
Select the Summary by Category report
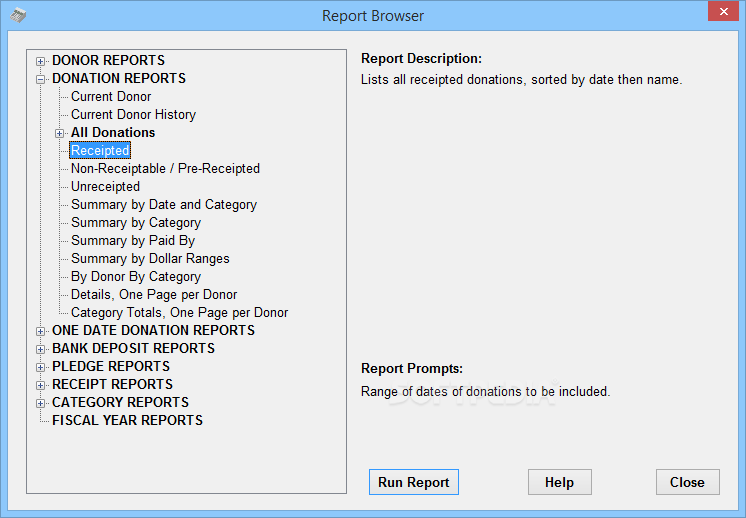pyautogui.click(x=136, y=223)
